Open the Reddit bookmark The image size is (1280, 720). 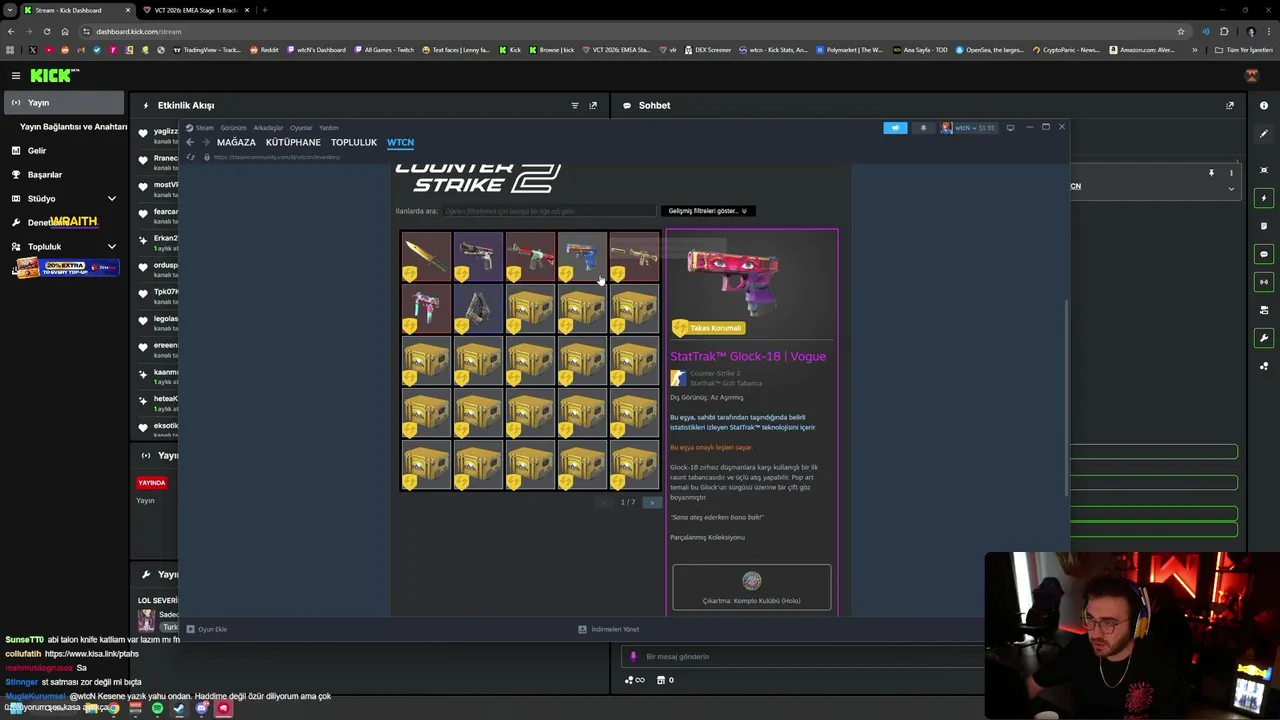265,50
